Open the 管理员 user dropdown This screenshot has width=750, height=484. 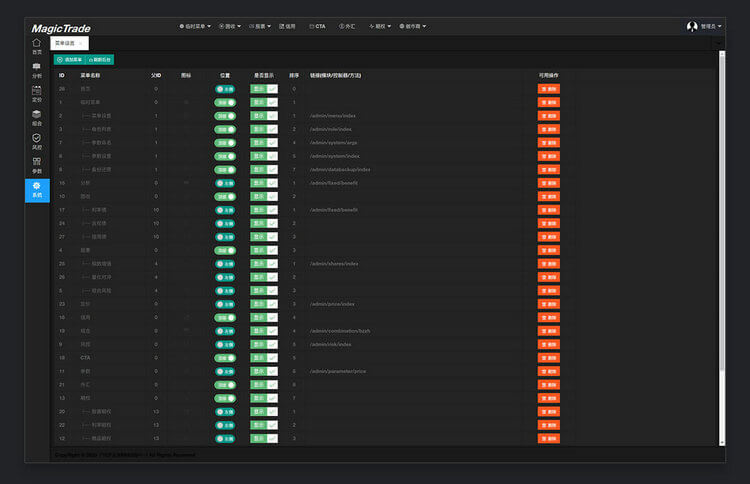(x=711, y=26)
